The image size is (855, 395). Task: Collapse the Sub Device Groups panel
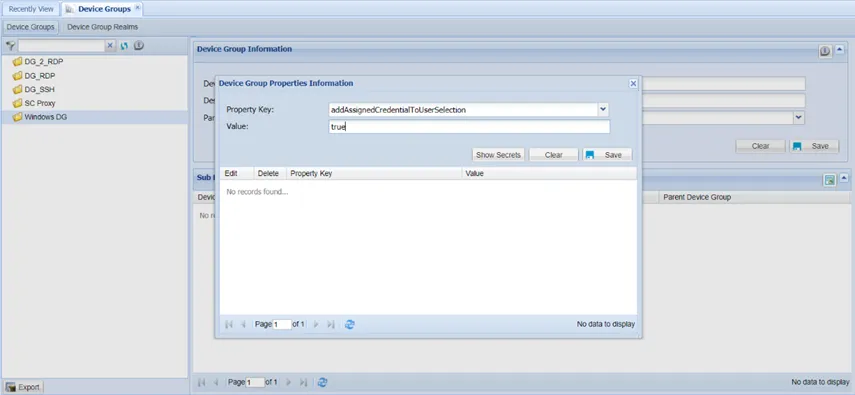pos(844,178)
